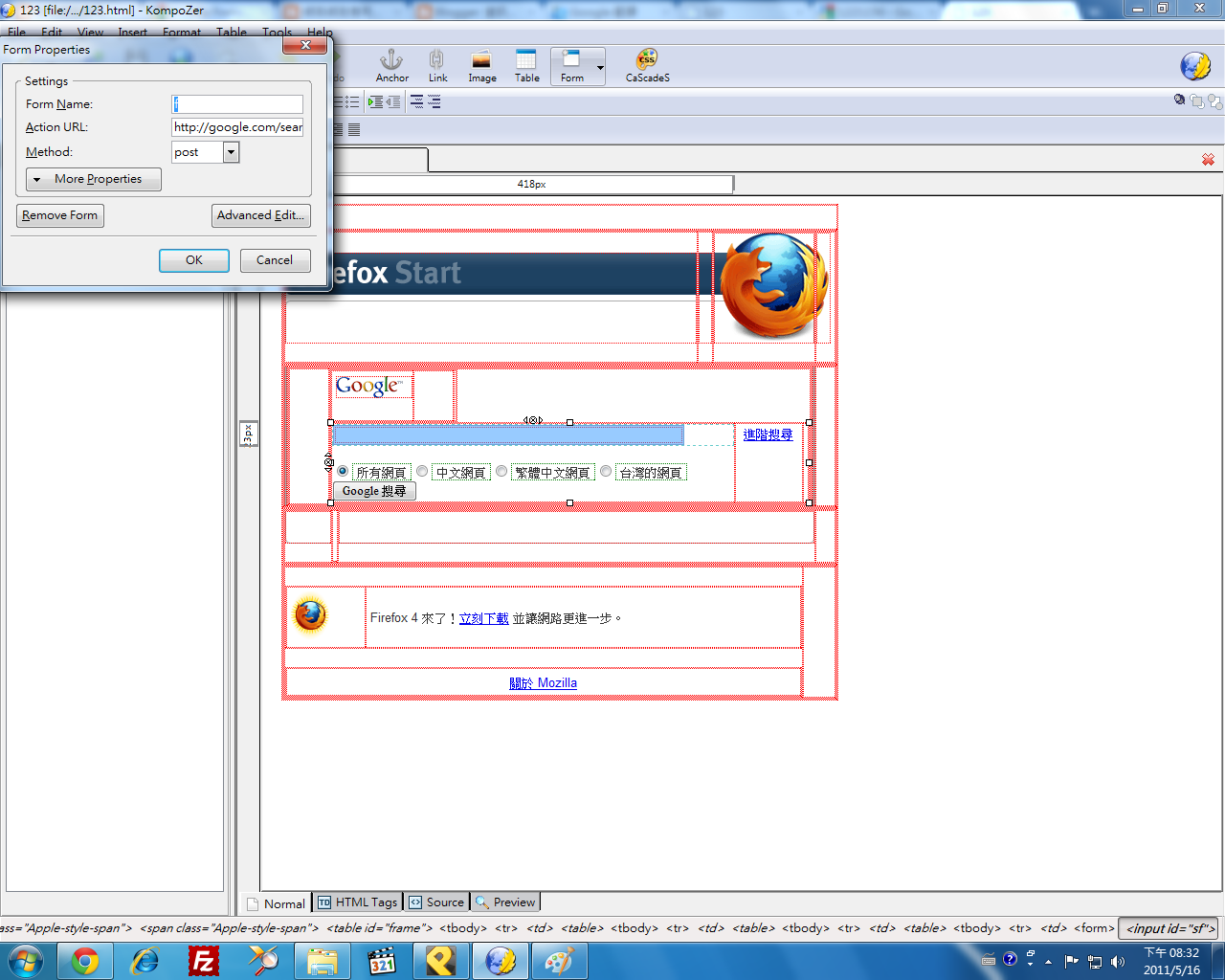Close the Form Properties dialog
1225x980 pixels.
(x=306, y=45)
